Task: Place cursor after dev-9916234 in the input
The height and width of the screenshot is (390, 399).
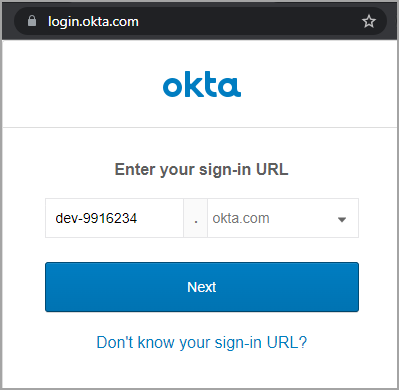Action: pos(138,218)
